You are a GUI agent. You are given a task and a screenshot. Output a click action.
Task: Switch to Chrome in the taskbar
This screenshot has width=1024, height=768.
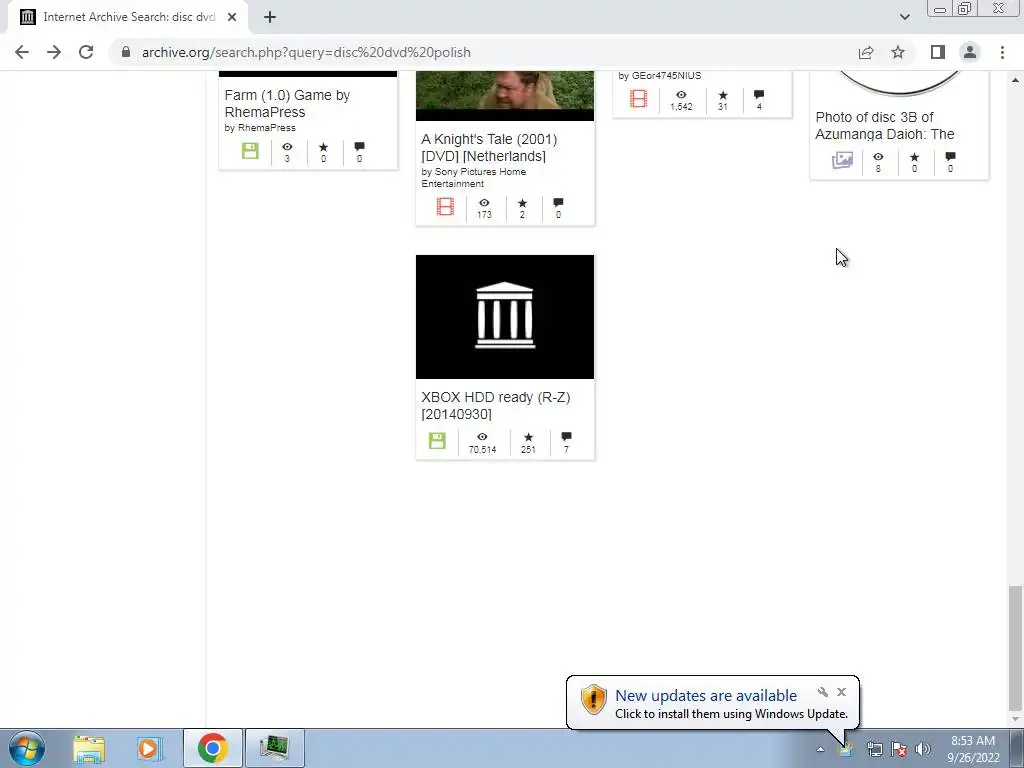click(213, 748)
